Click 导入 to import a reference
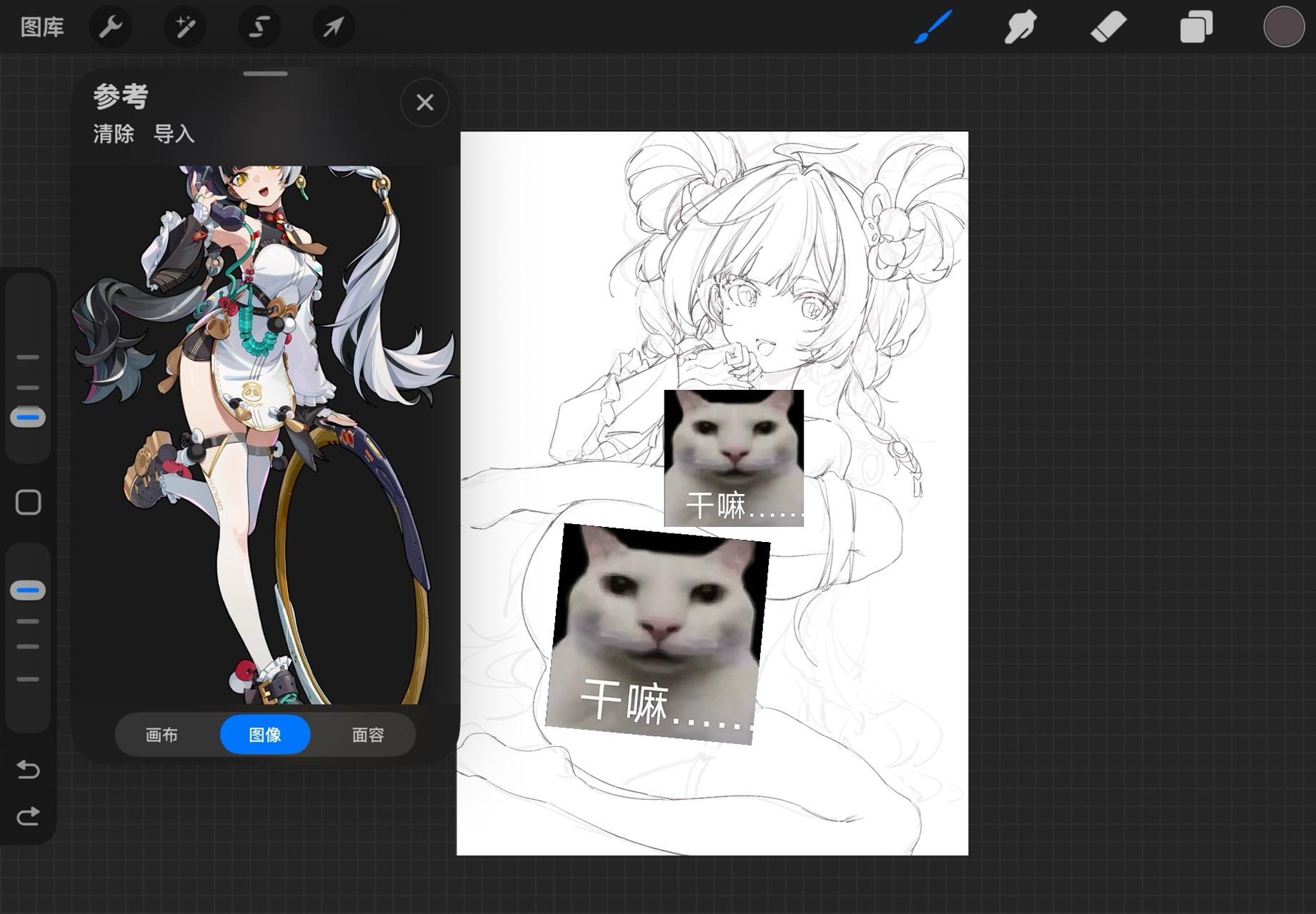The image size is (1316, 914). click(174, 134)
